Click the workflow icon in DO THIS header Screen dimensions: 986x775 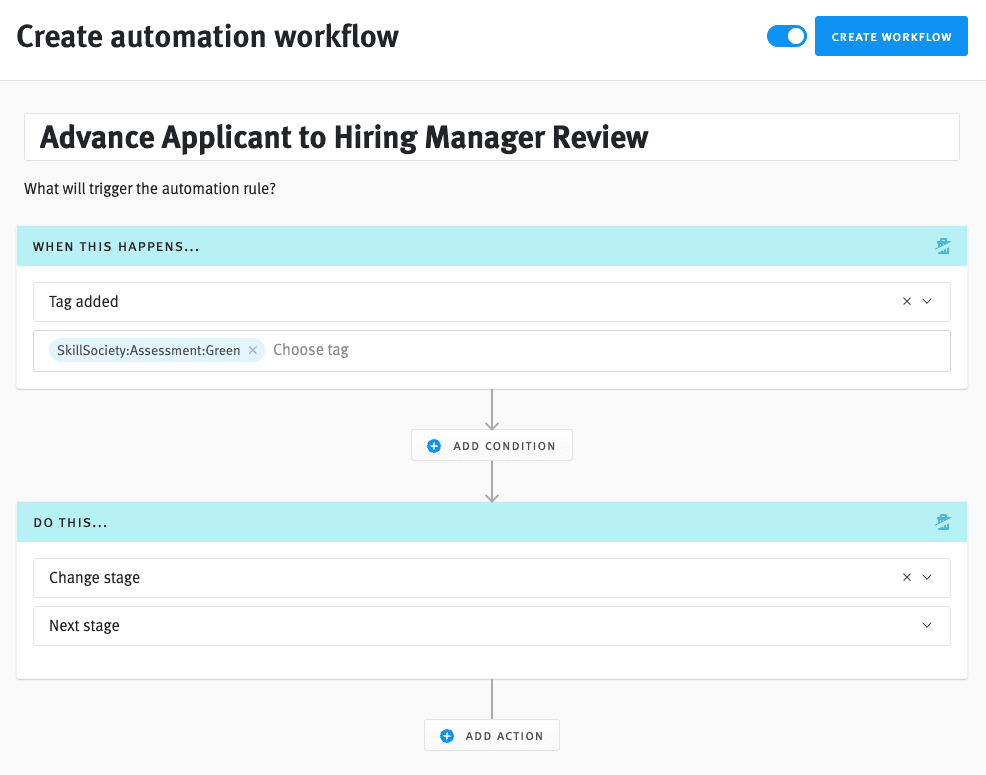coord(943,521)
